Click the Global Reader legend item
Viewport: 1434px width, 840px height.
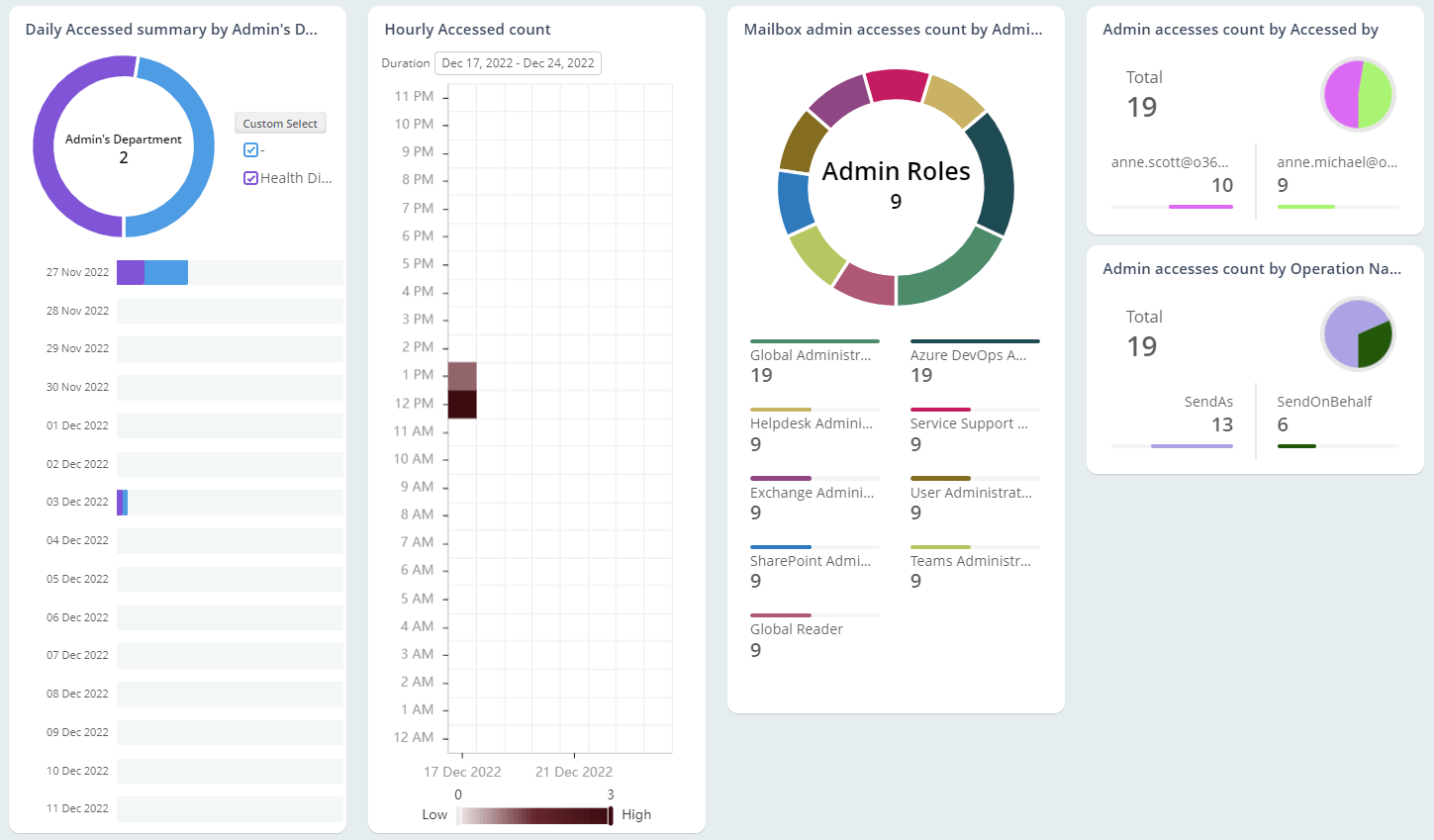(796, 629)
